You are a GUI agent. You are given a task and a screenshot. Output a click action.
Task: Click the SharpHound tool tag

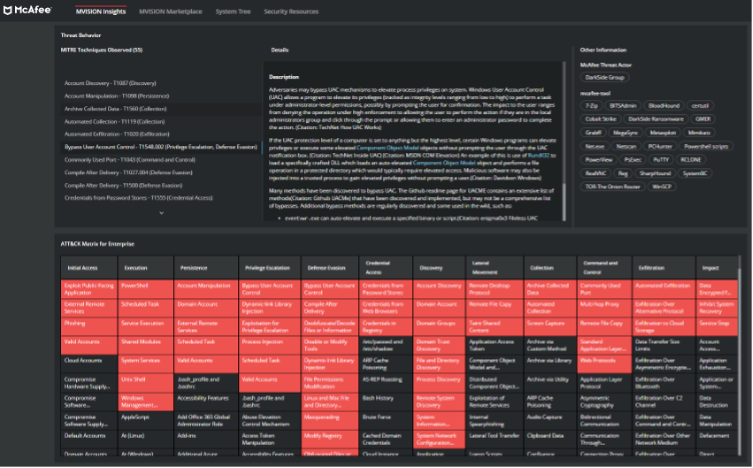655,173
